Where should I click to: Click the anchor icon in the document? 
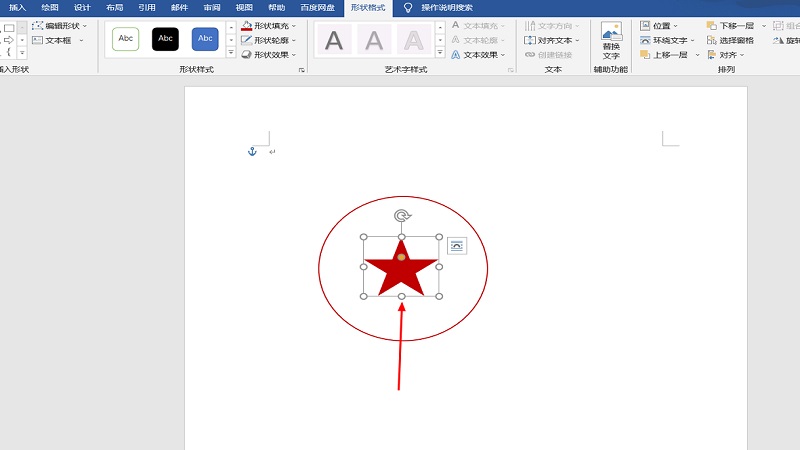point(252,151)
